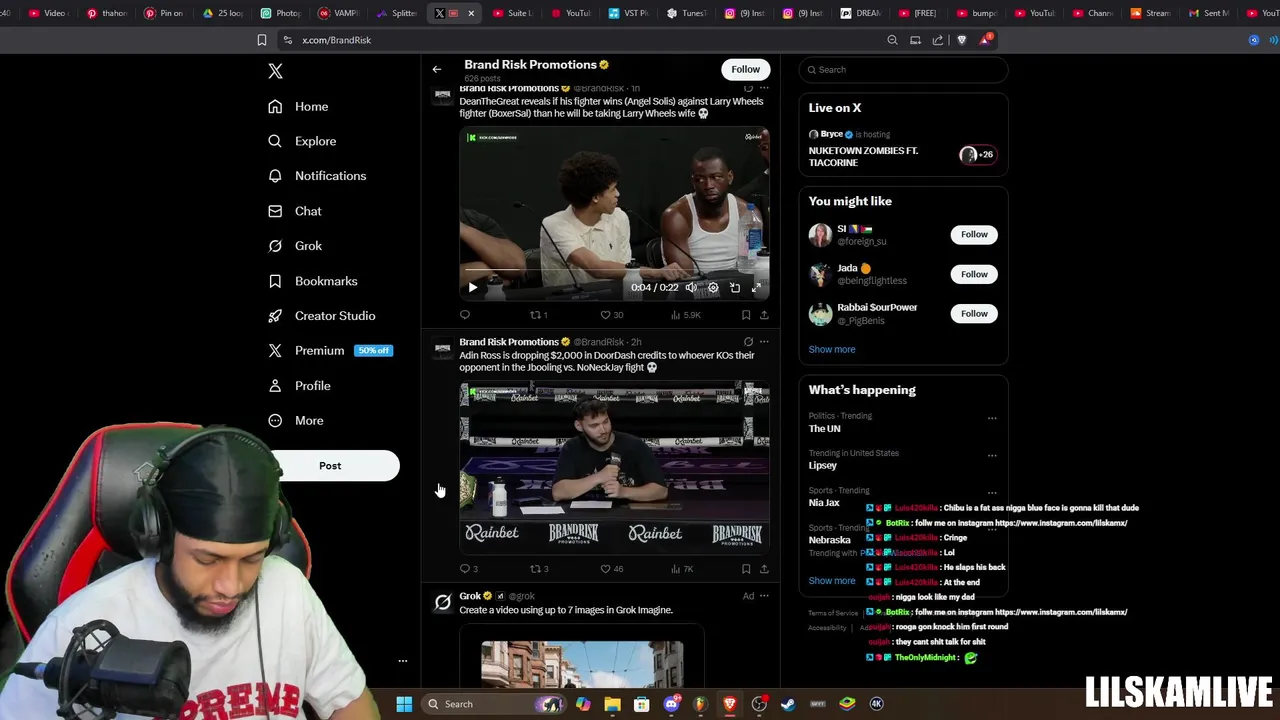This screenshot has width=1280, height=720.
Task: Click the x.com/BrandRisk address bar
Action: pyautogui.click(x=580, y=40)
